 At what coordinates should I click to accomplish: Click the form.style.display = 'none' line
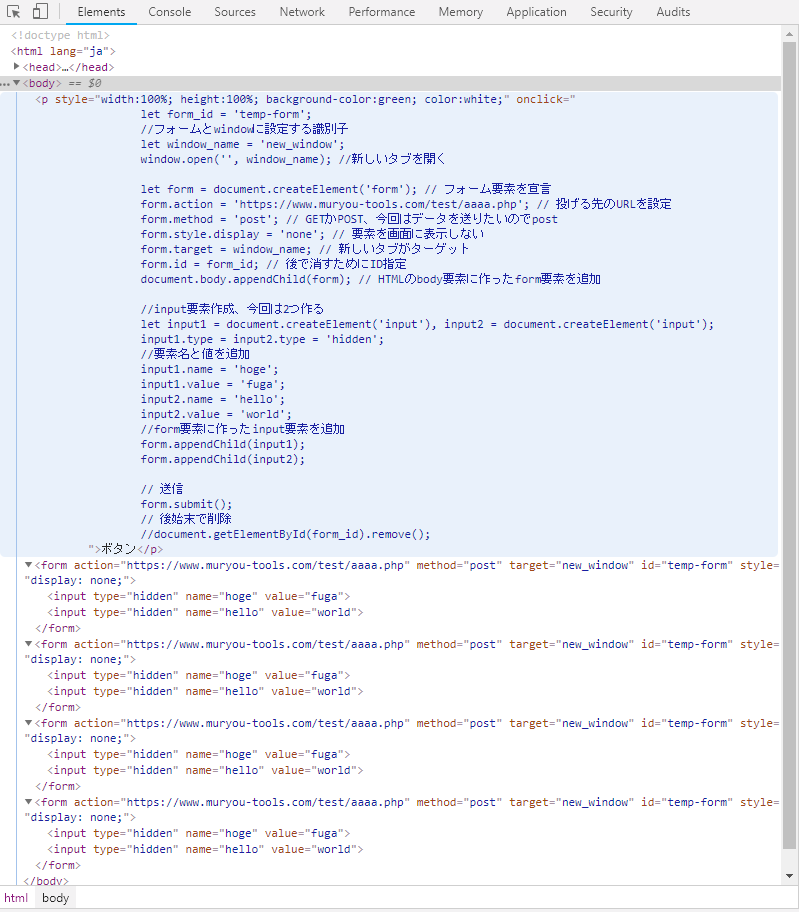(312, 234)
